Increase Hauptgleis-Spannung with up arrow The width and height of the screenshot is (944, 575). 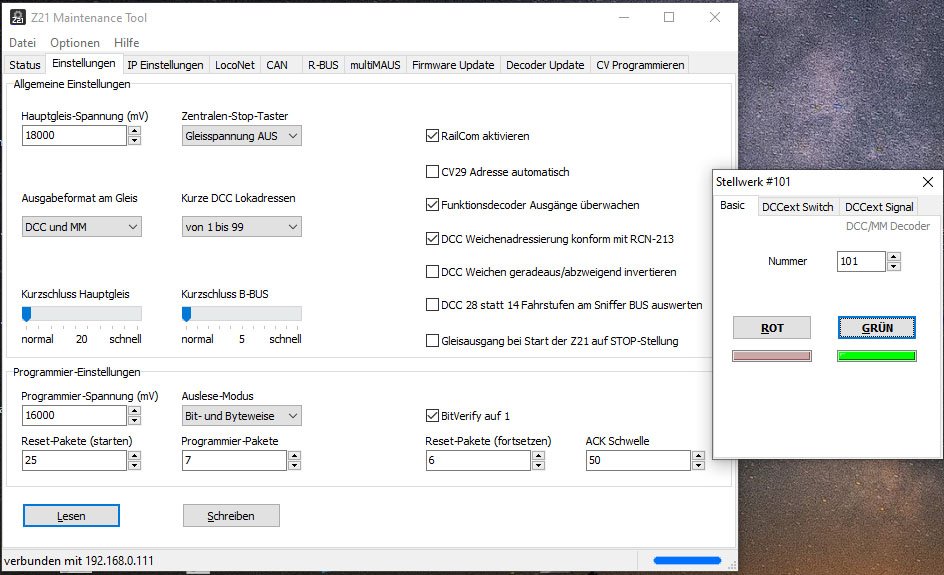[135, 131]
